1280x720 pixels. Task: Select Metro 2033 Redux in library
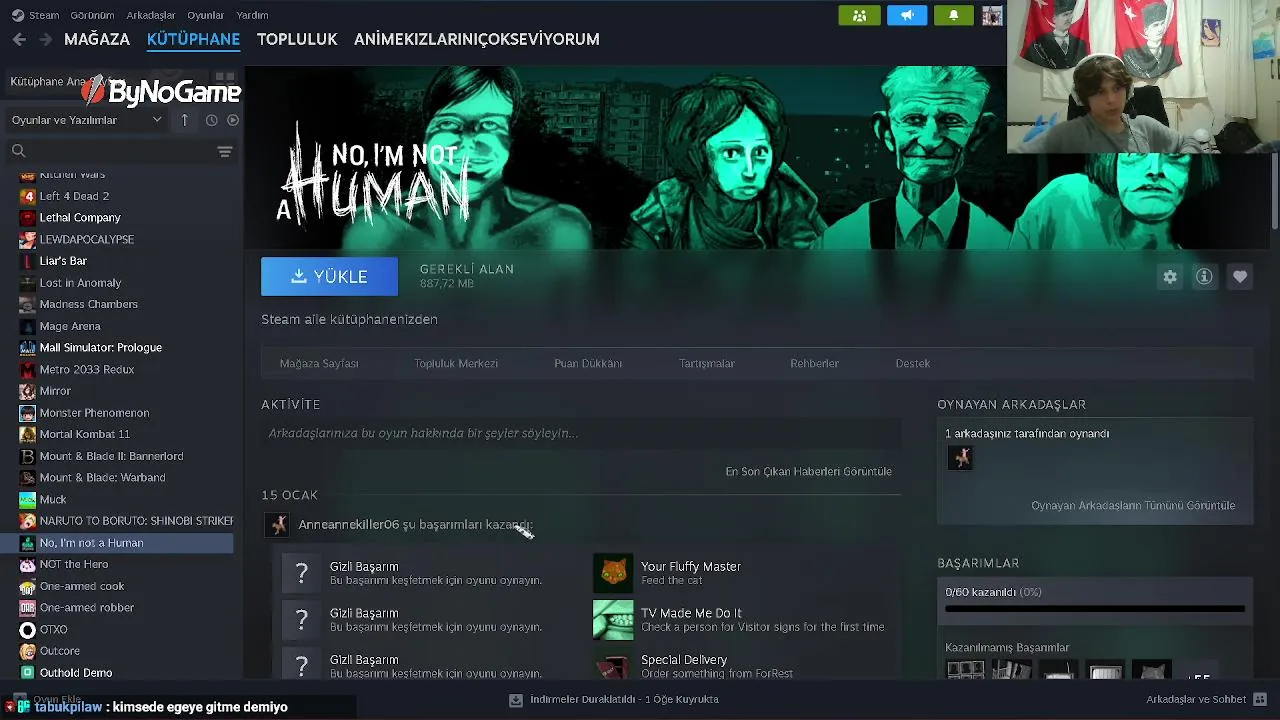(x=86, y=369)
